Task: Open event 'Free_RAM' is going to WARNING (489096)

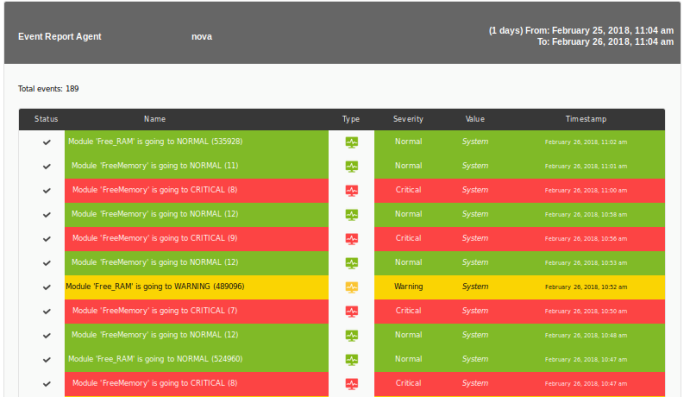Action: point(155,287)
